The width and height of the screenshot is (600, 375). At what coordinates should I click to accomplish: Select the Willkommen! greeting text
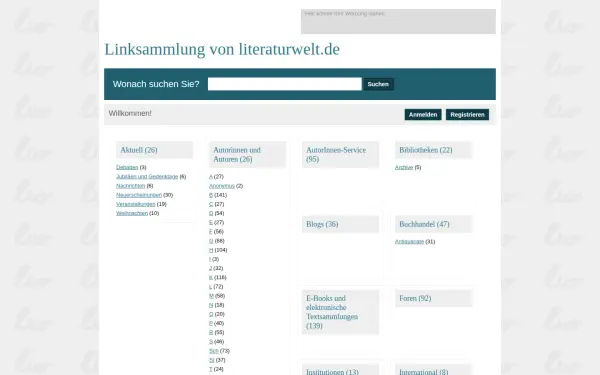pos(130,113)
